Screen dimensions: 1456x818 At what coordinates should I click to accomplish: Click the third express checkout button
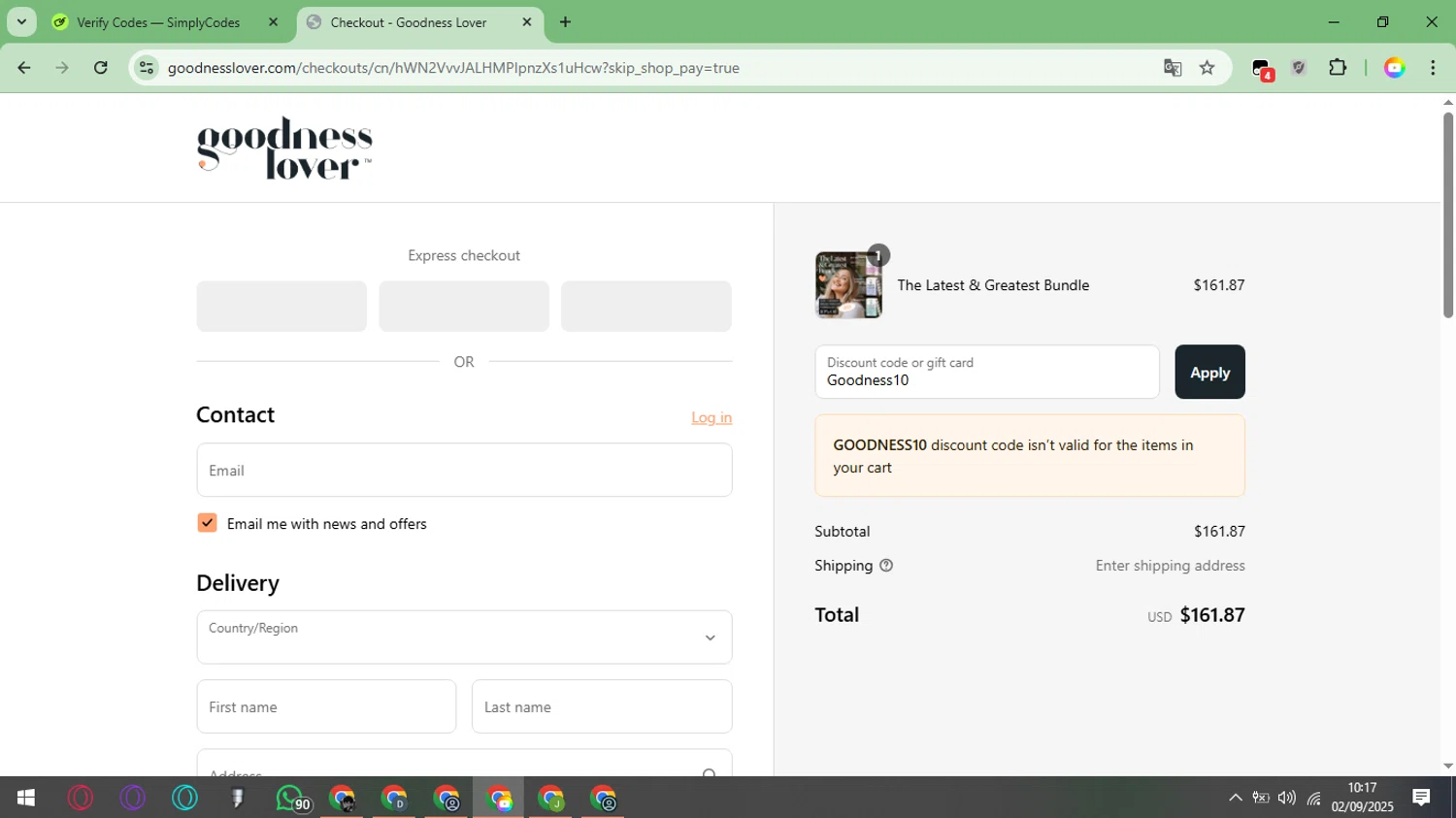[x=646, y=306]
